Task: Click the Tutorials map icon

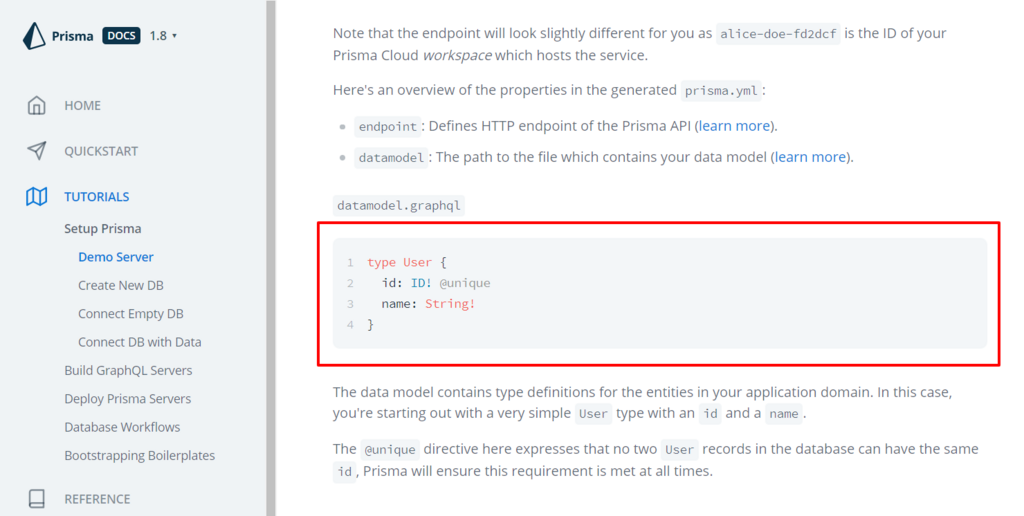Action: coord(37,197)
